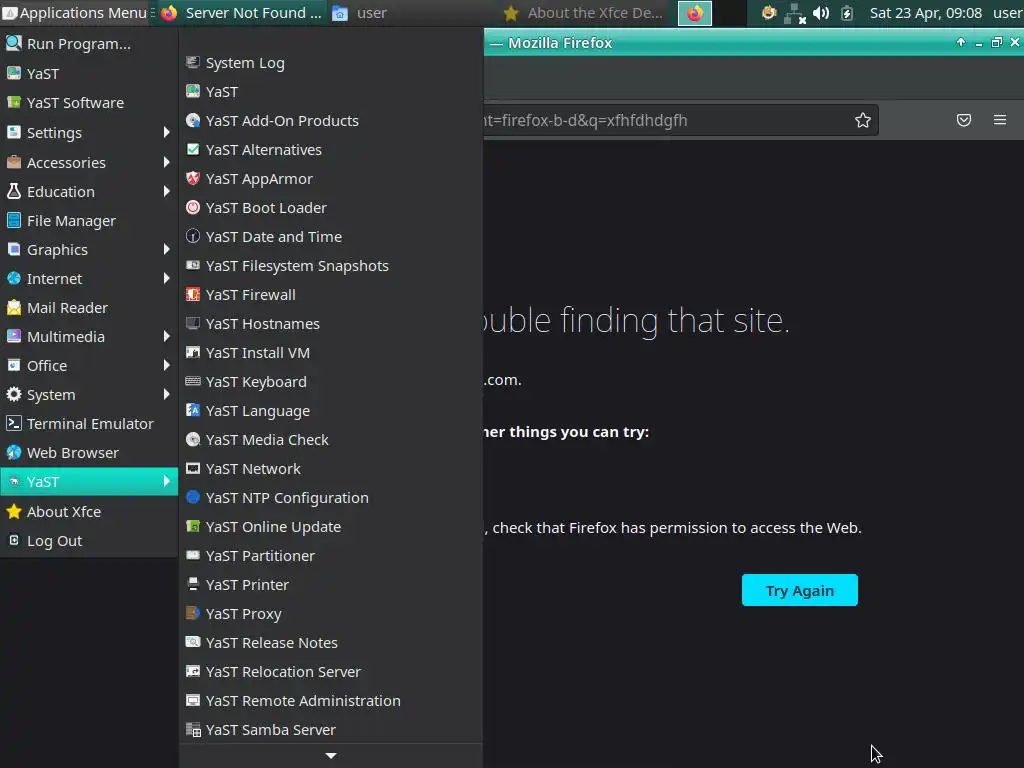Launch Web Browser from the menu
The height and width of the screenshot is (768, 1024).
click(x=89, y=453)
